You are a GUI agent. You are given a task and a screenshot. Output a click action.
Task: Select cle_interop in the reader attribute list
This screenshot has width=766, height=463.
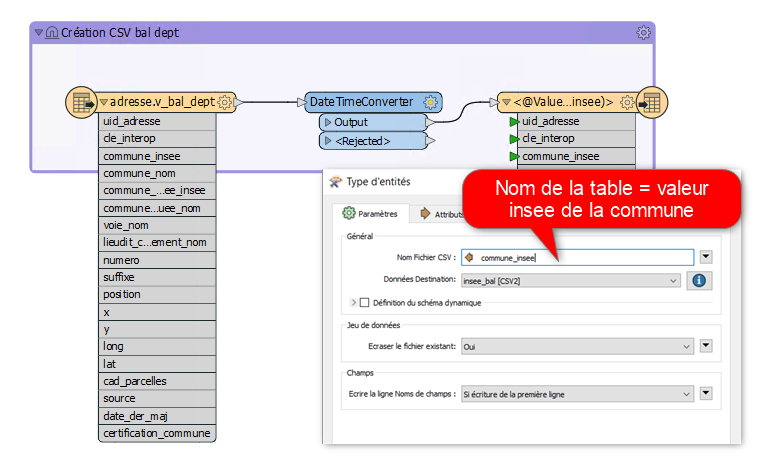[157, 139]
